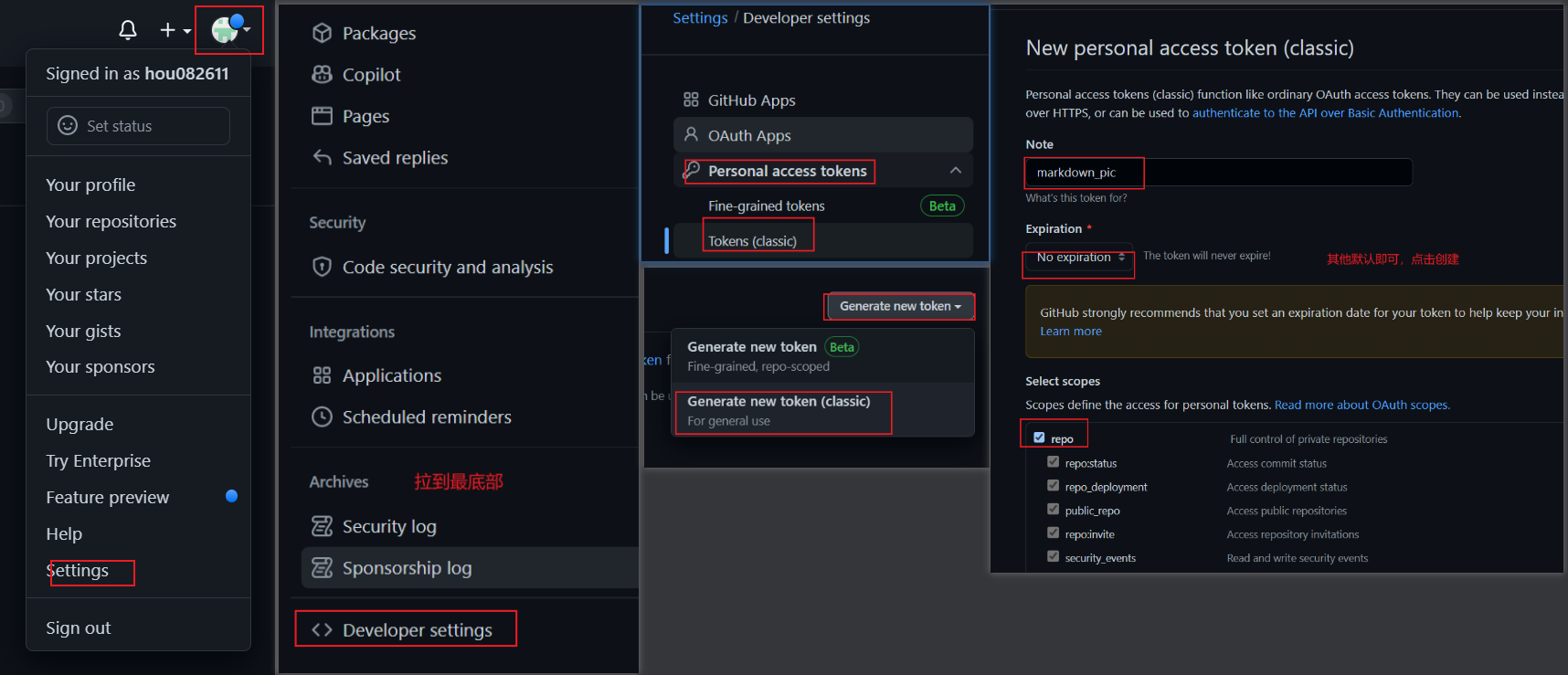The image size is (1568, 675).
Task: Click the Code security shield icon
Action: tap(322, 267)
